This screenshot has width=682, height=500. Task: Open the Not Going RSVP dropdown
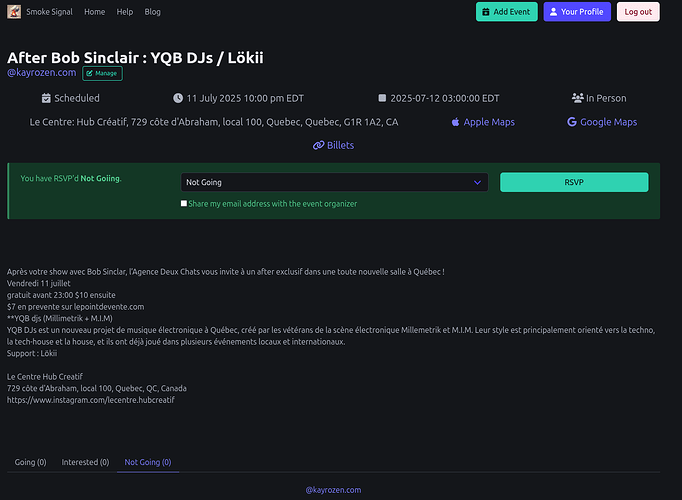[x=334, y=182]
